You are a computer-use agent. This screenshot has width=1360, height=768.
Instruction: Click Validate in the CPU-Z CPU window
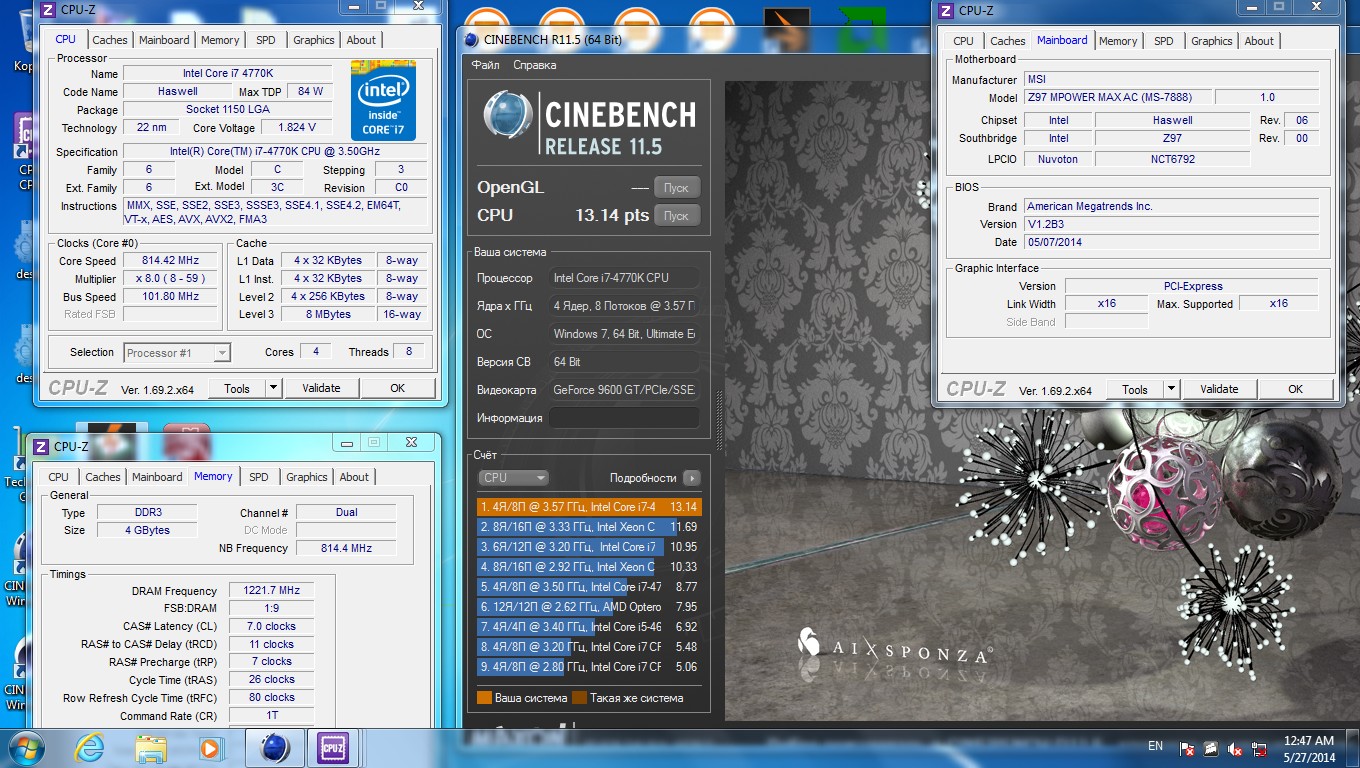pos(321,388)
